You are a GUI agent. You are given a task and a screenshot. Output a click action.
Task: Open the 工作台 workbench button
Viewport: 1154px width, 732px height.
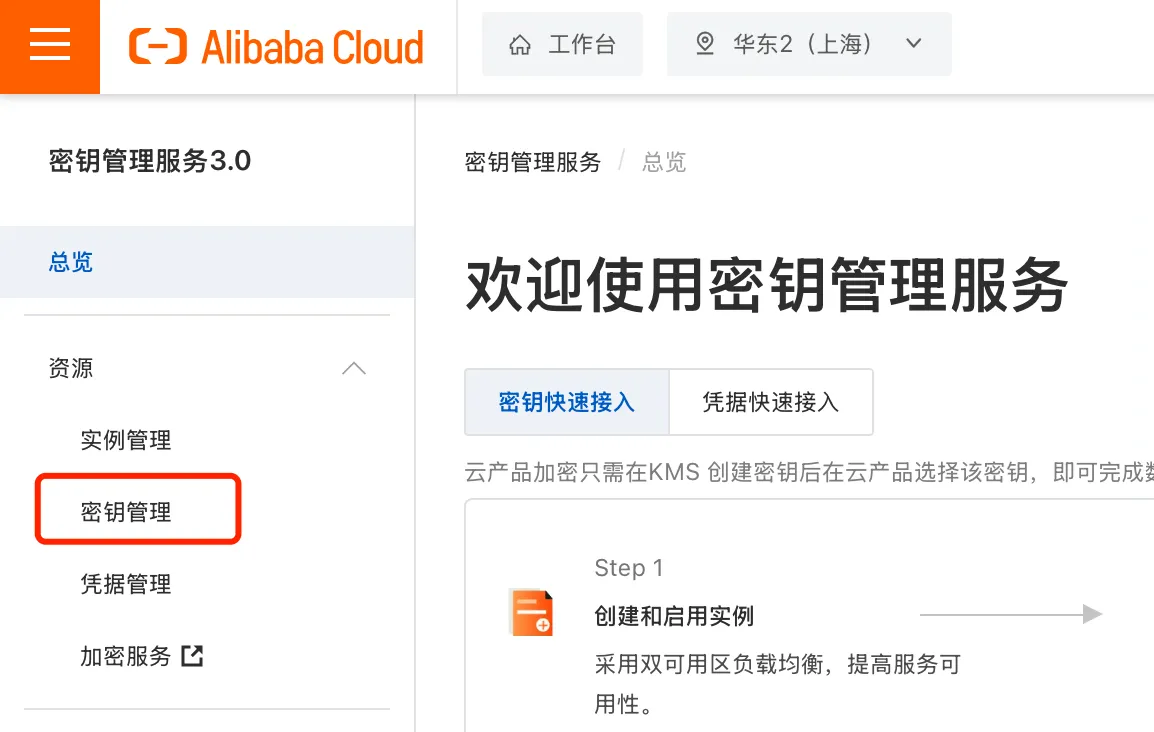tap(562, 45)
